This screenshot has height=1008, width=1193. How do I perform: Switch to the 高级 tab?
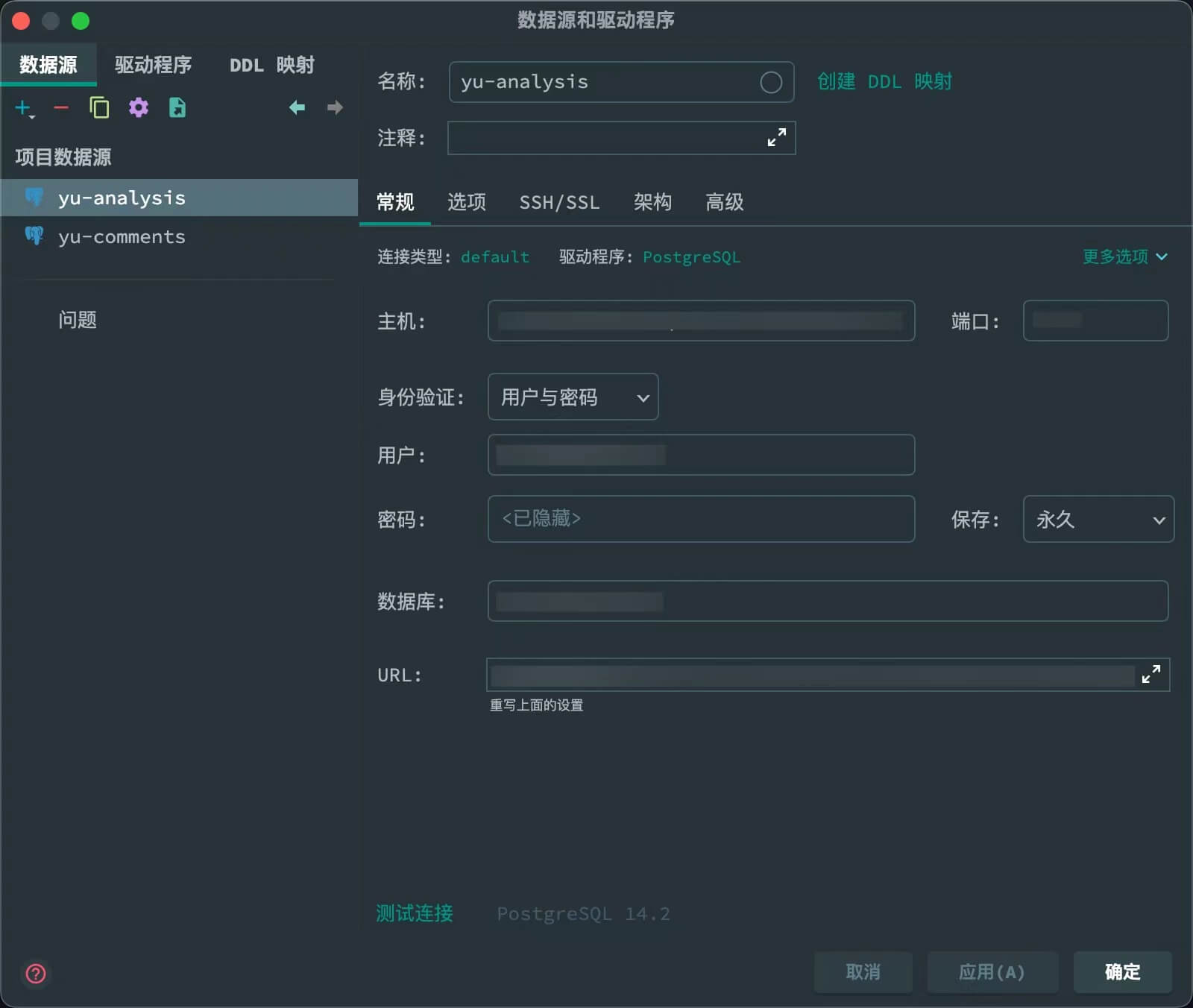pos(725,202)
